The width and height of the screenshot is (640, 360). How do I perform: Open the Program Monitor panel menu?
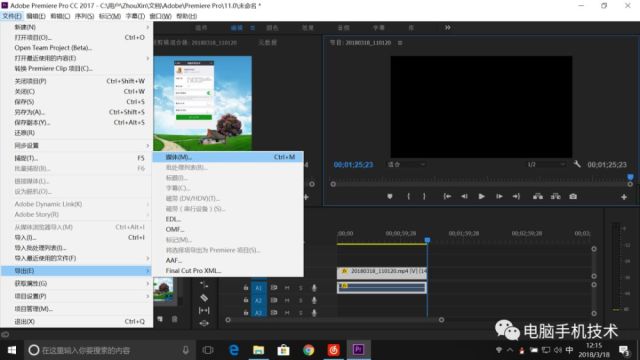pos(400,42)
